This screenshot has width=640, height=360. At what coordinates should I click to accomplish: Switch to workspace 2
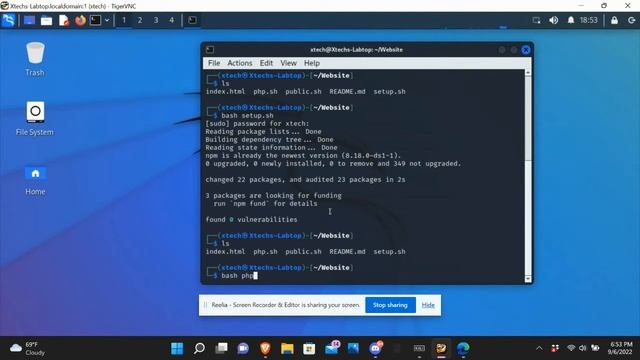140,20
